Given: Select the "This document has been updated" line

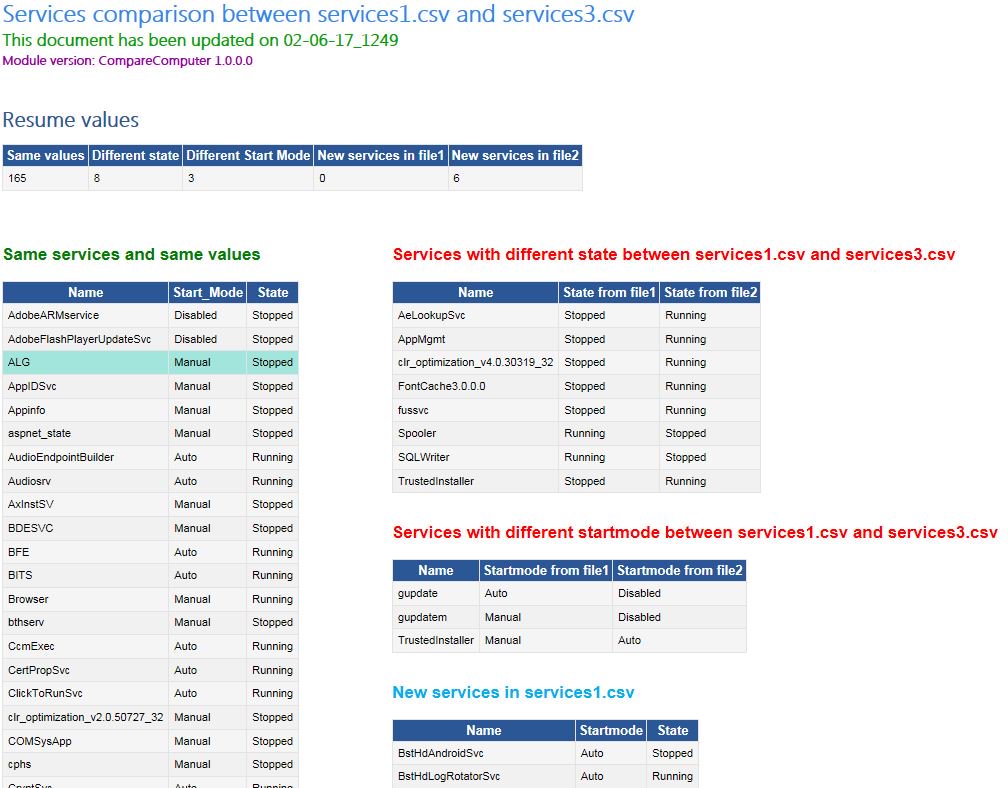Looking at the screenshot, I should pyautogui.click(x=201, y=40).
